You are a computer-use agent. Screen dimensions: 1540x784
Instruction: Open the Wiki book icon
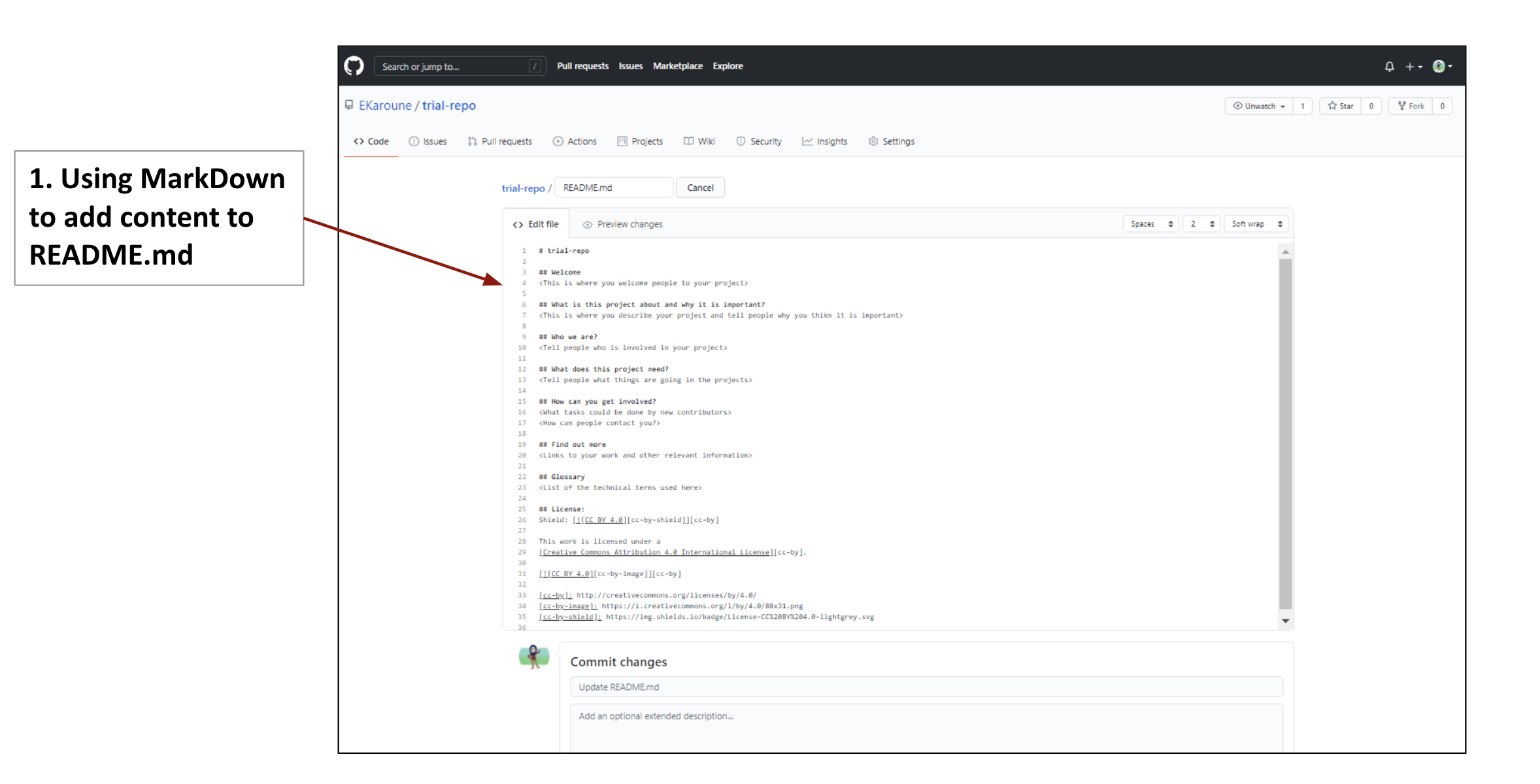688,141
